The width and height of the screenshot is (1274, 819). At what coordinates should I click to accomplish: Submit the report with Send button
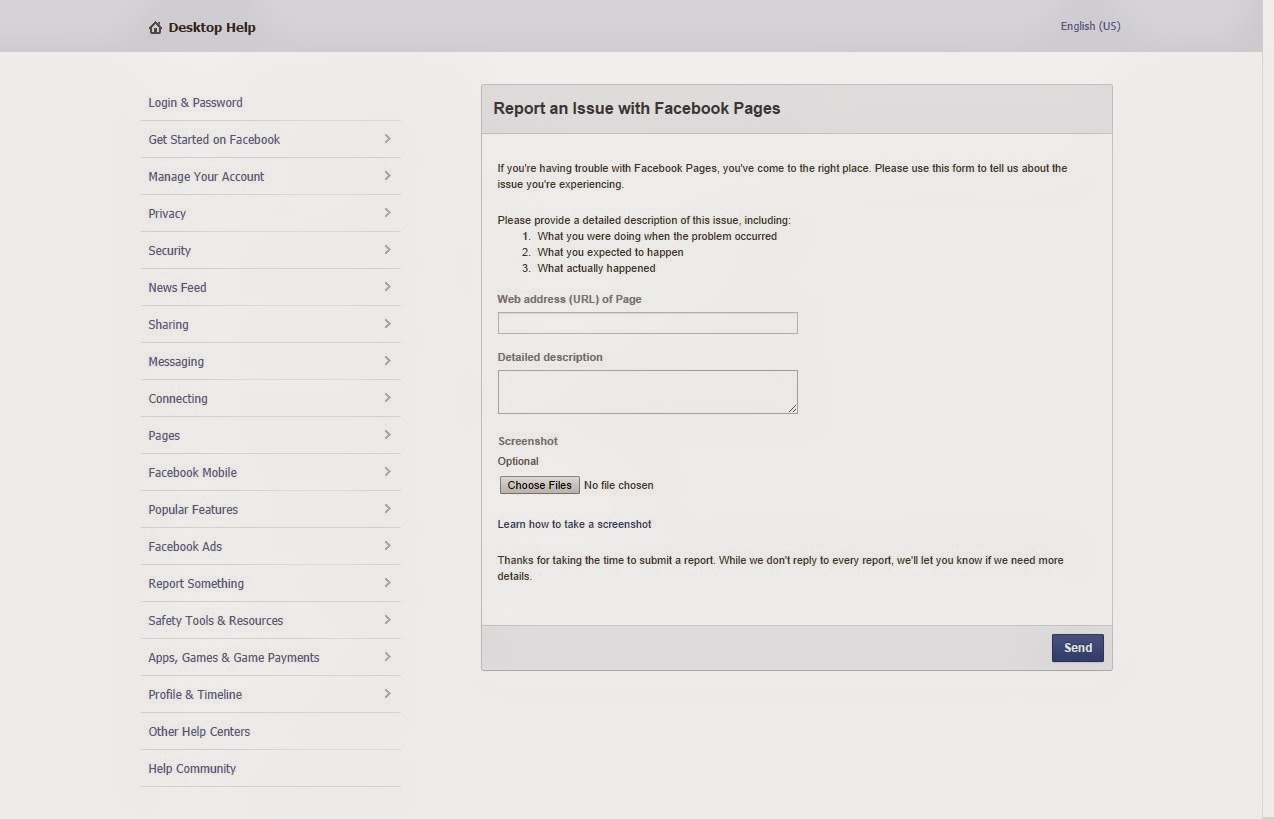coord(1077,648)
